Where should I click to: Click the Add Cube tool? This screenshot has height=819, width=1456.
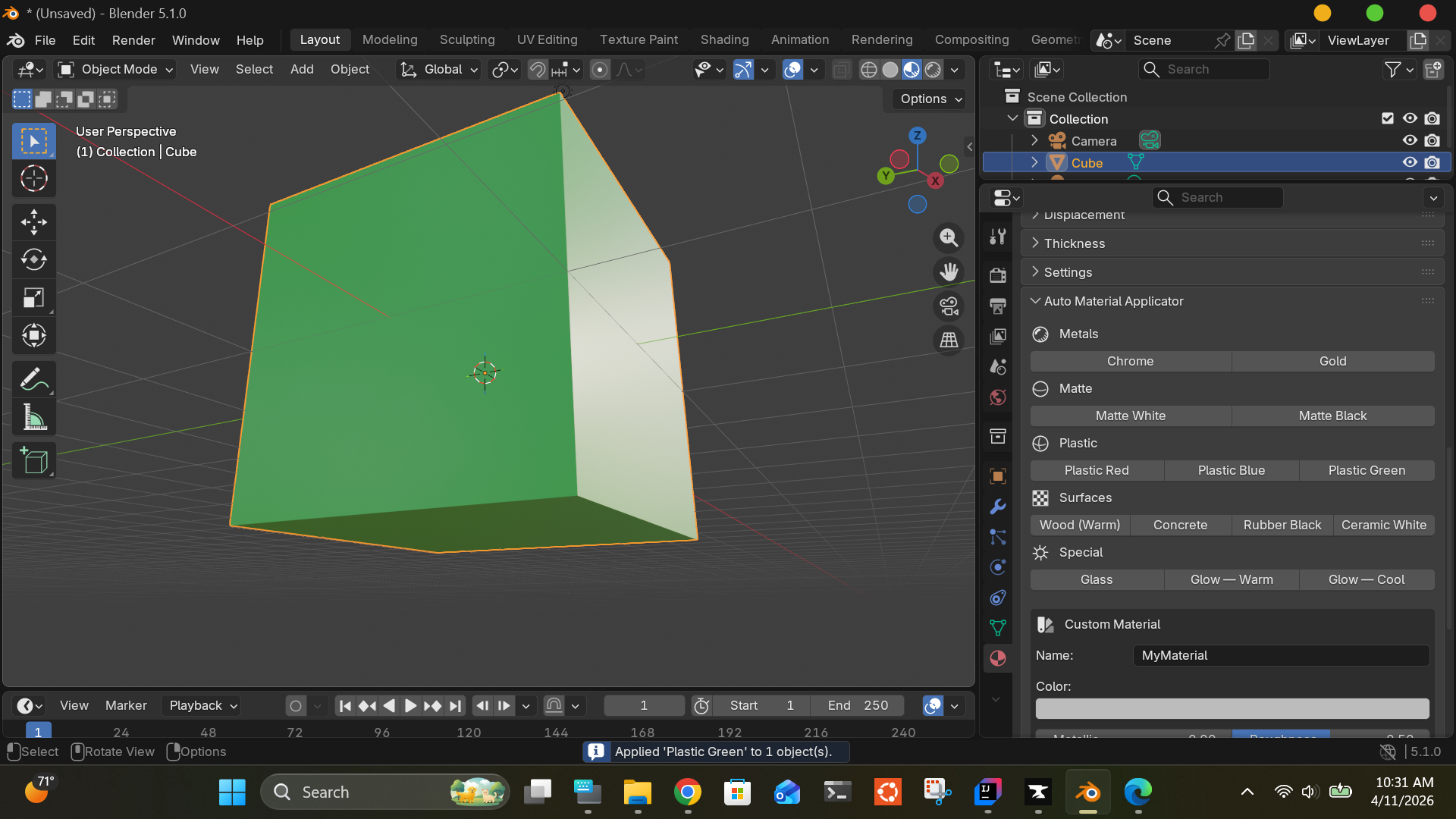33,460
